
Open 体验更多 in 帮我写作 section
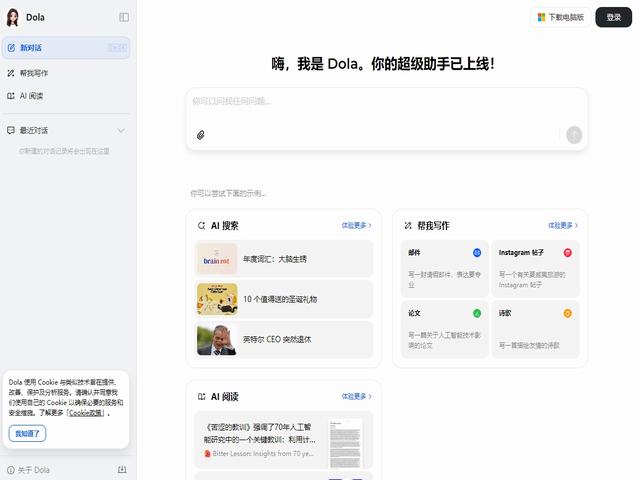coord(563,226)
